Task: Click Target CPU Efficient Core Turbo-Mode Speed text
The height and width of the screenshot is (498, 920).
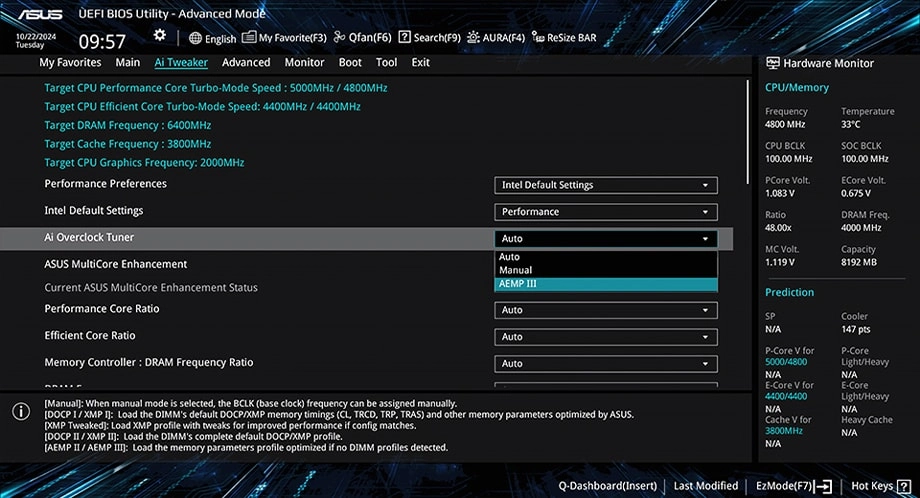Action: 202,106
